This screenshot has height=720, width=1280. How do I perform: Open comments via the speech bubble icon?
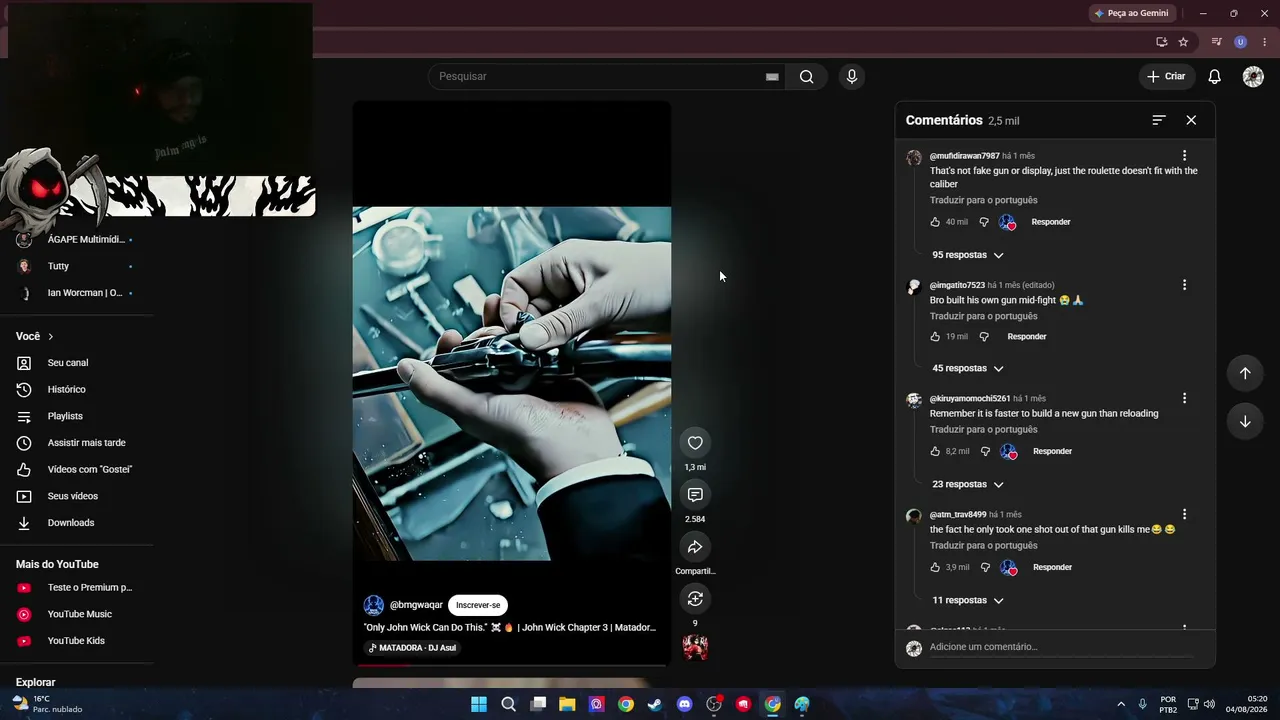click(695, 495)
